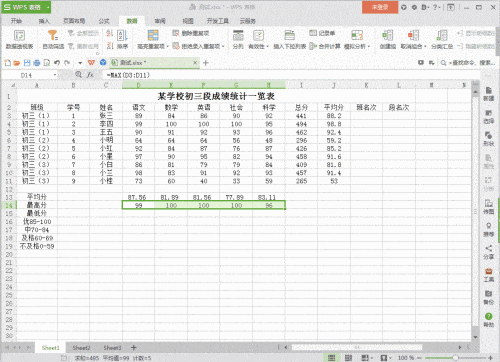The width and height of the screenshot is (500, 362).
Task: Open 帮助 help in the right sidebar
Action: [489, 320]
